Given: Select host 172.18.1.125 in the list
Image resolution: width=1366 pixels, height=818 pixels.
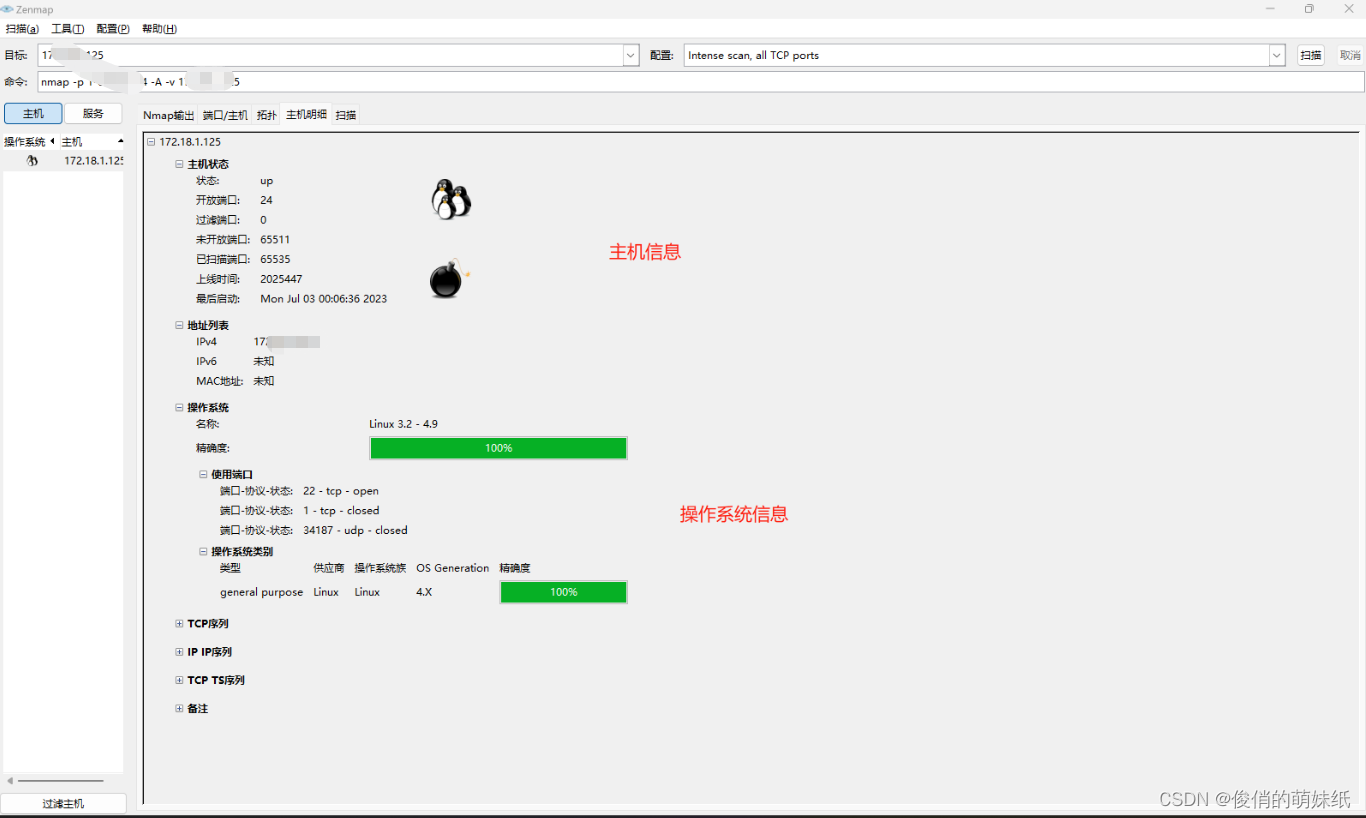Looking at the screenshot, I should [64, 160].
